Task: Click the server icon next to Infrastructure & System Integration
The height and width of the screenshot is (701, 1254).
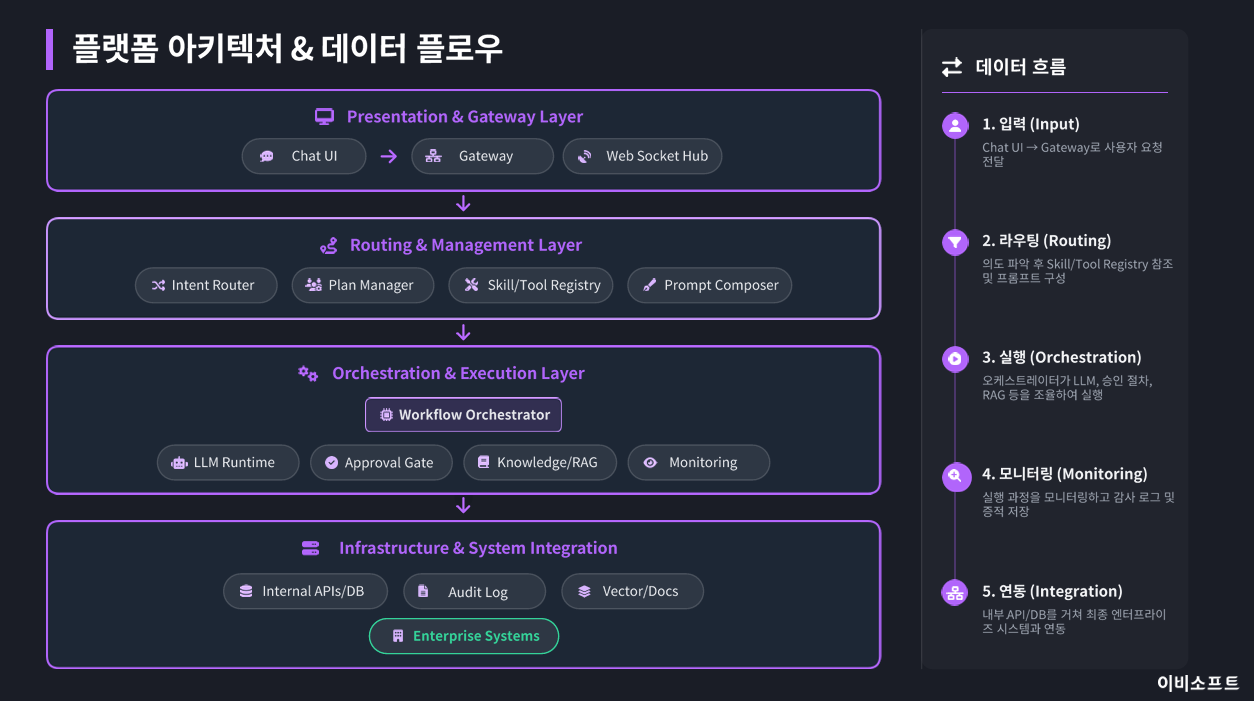Action: pyautogui.click(x=310, y=548)
